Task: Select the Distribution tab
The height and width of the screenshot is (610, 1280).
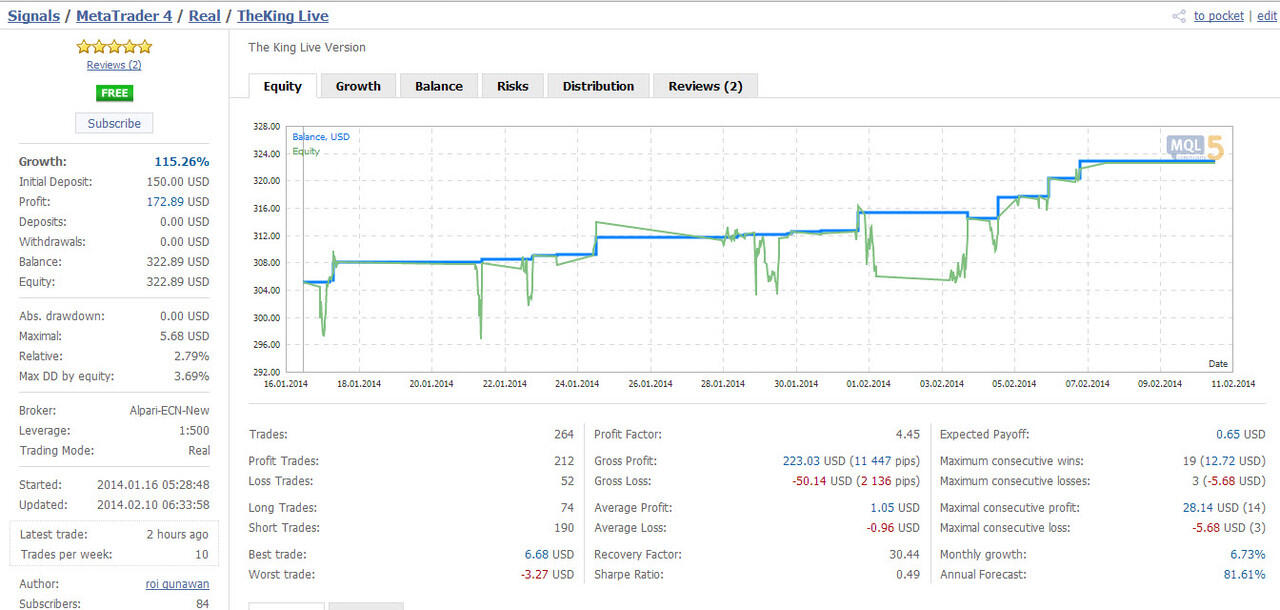Action: tap(598, 86)
